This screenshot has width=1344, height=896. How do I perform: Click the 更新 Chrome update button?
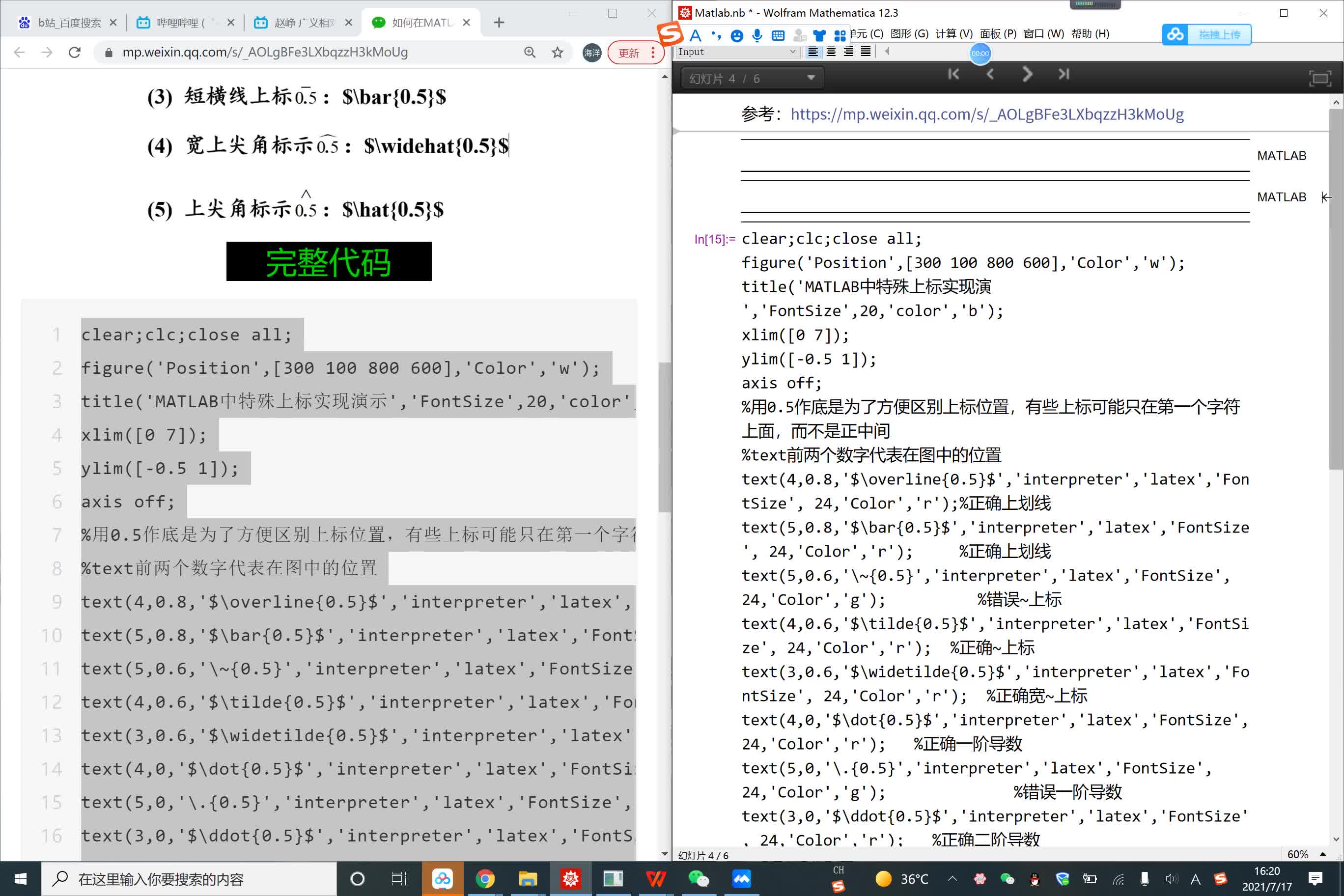tap(636, 53)
